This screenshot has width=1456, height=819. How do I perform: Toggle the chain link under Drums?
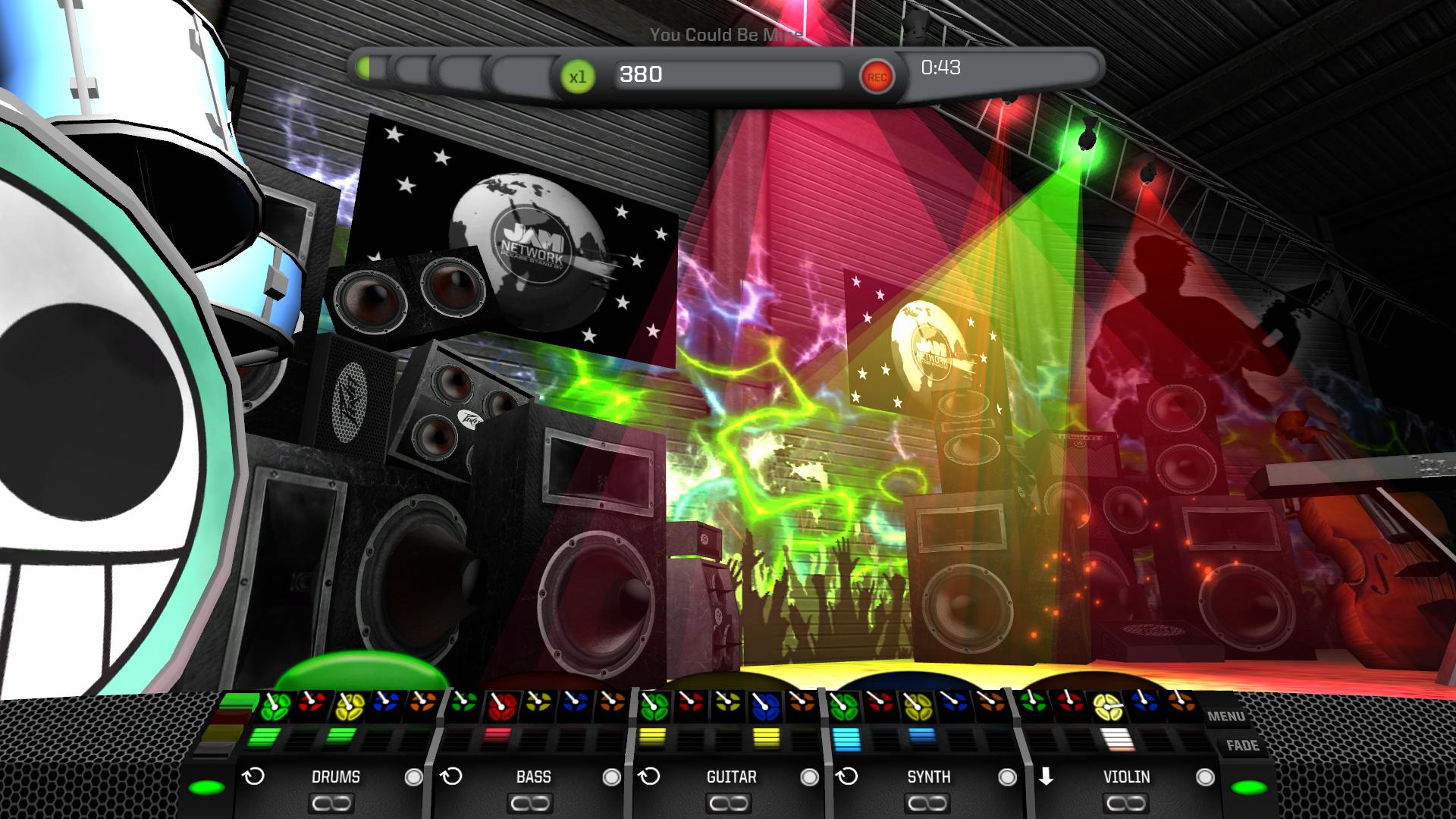pos(331,803)
